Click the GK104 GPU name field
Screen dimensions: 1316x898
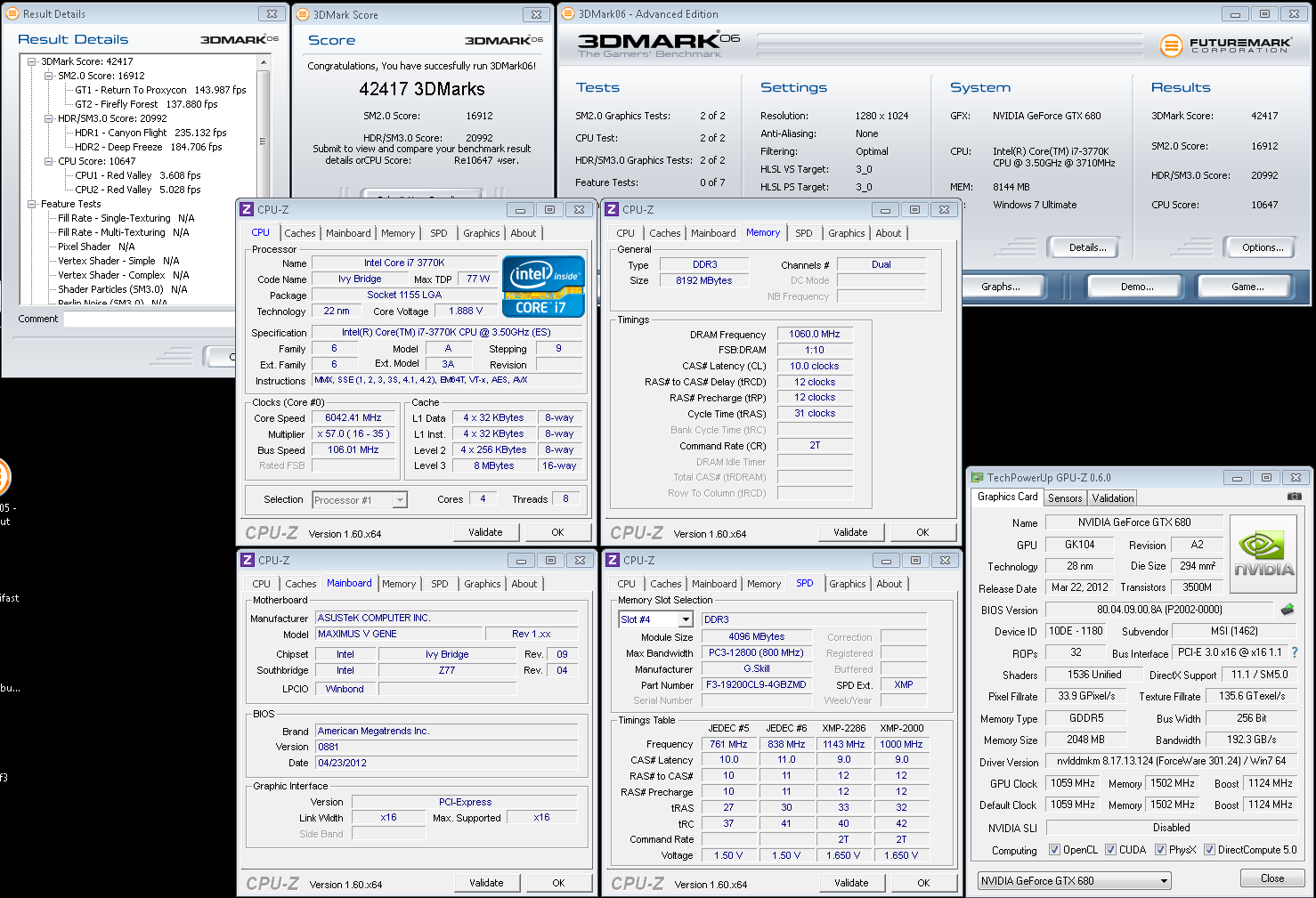point(1079,545)
